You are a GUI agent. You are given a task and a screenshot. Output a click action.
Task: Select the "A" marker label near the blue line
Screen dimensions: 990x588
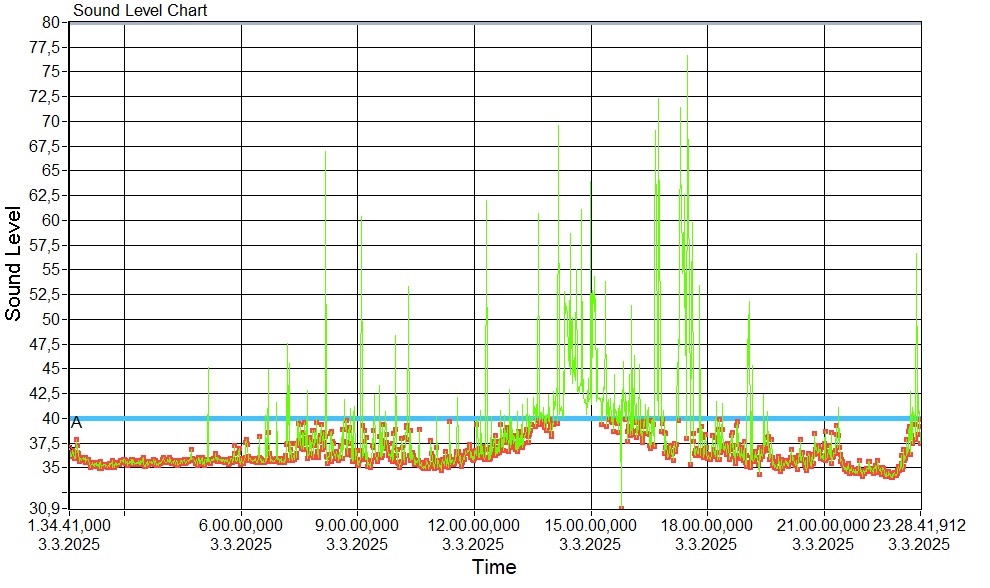click(76, 423)
